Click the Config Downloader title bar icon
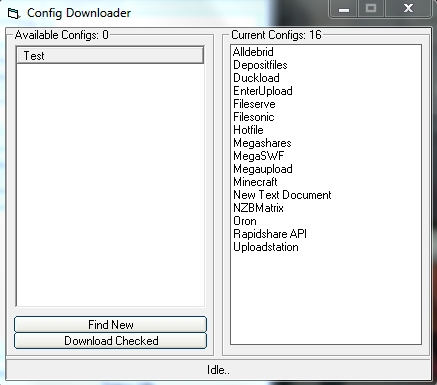Viewport: 437px width, 385px height. coord(14,13)
